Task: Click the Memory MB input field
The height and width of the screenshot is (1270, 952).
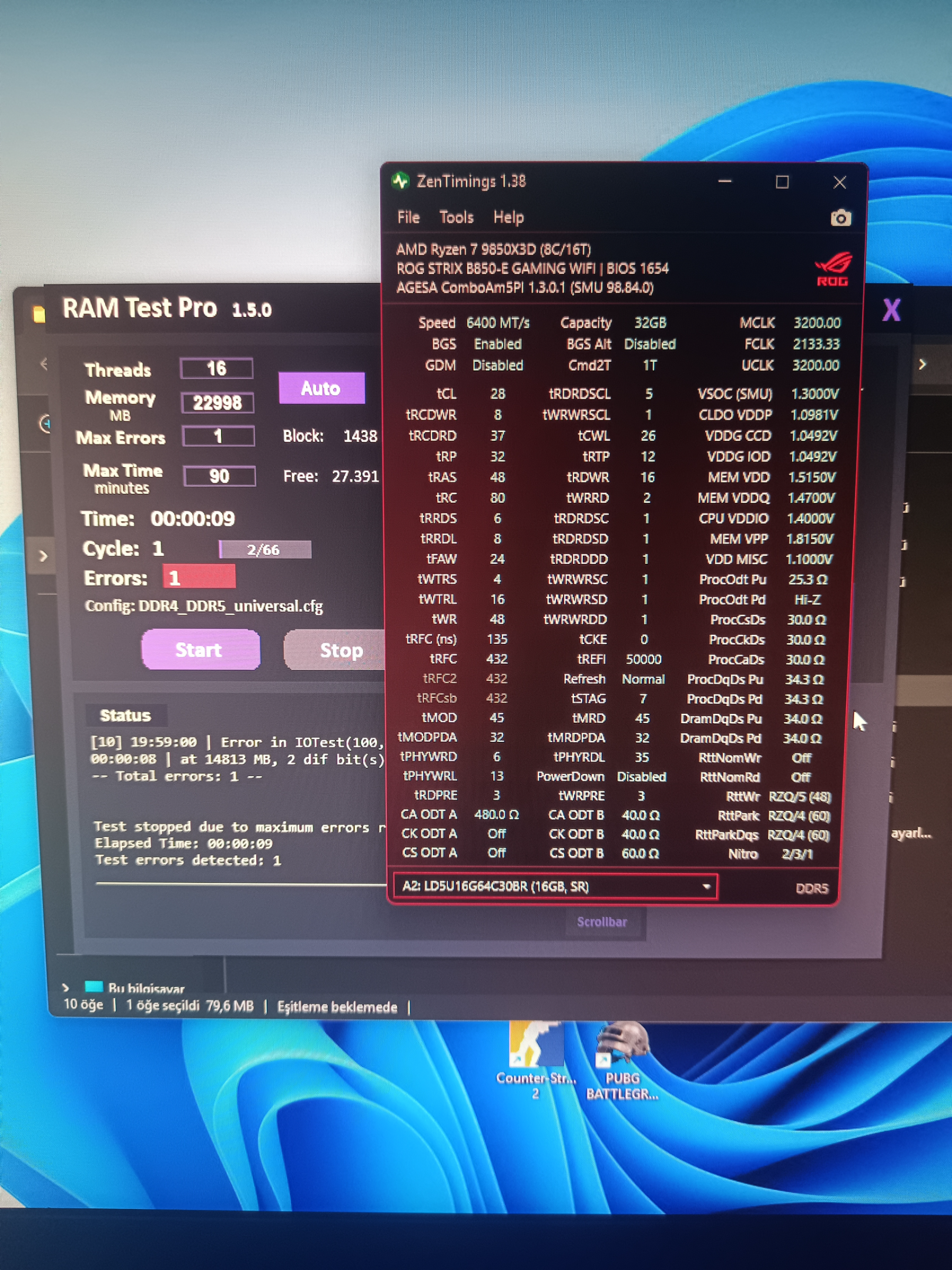Action: pos(217,403)
